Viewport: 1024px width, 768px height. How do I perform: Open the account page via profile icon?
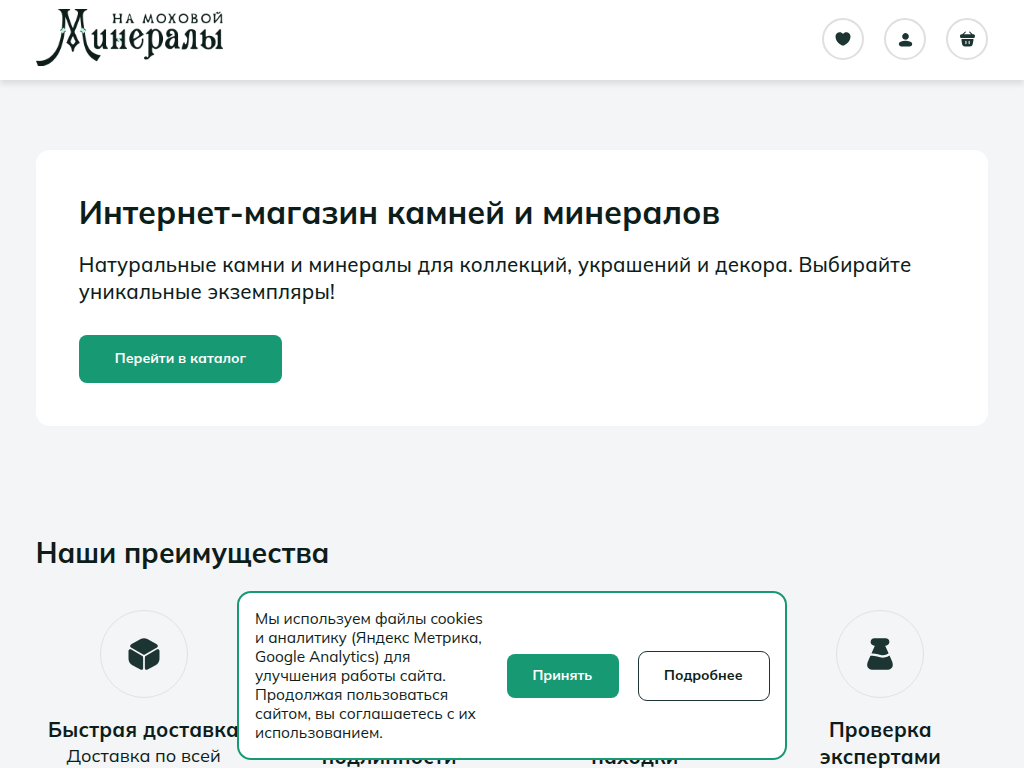905,39
